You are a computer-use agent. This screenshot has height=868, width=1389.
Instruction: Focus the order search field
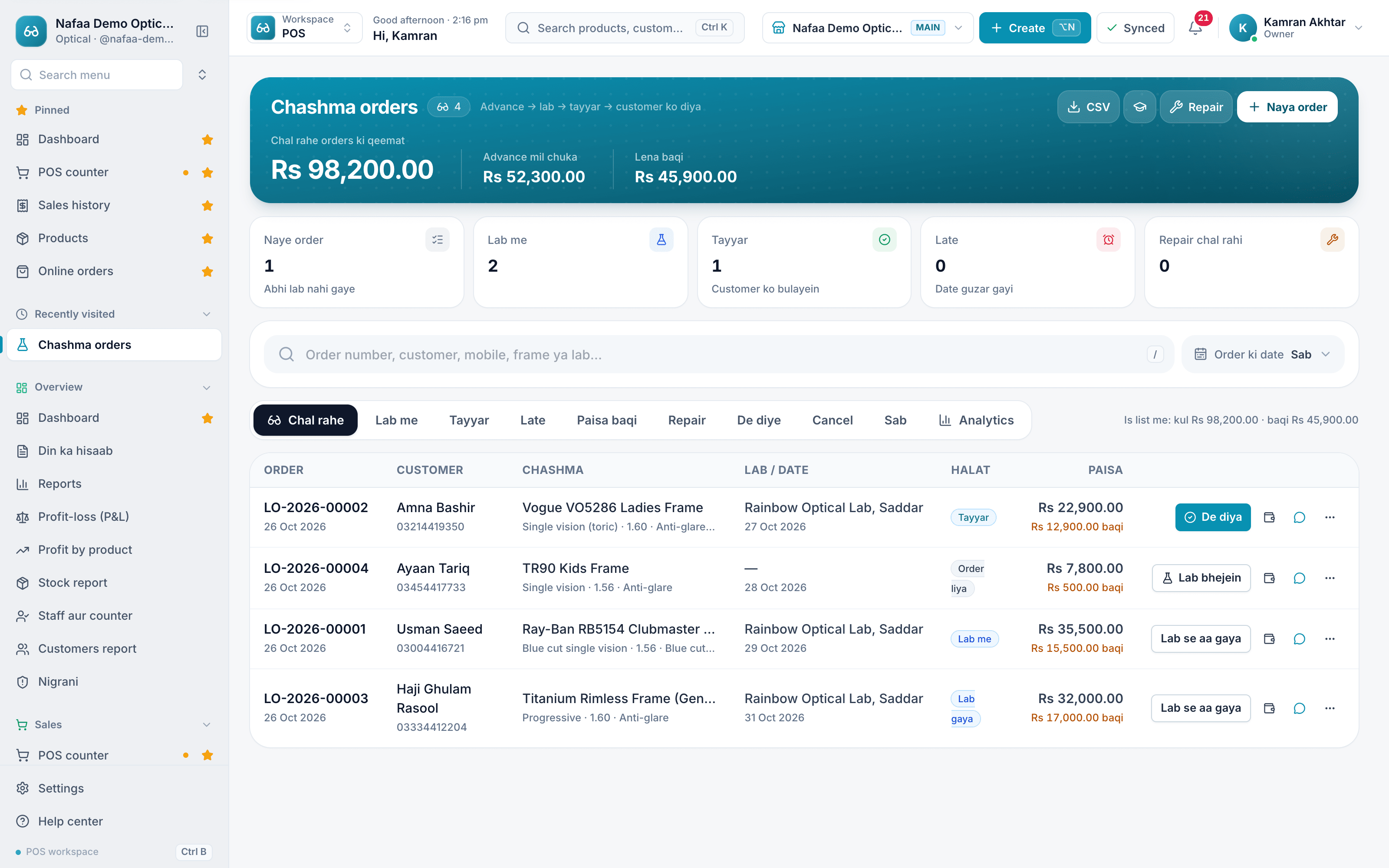point(719,354)
